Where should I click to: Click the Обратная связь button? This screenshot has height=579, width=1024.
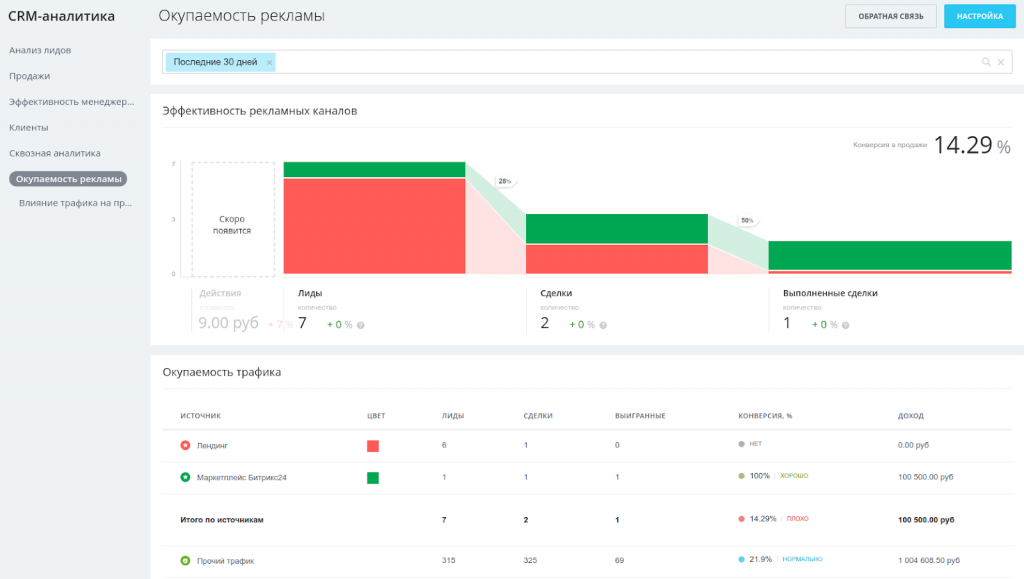[x=890, y=16]
